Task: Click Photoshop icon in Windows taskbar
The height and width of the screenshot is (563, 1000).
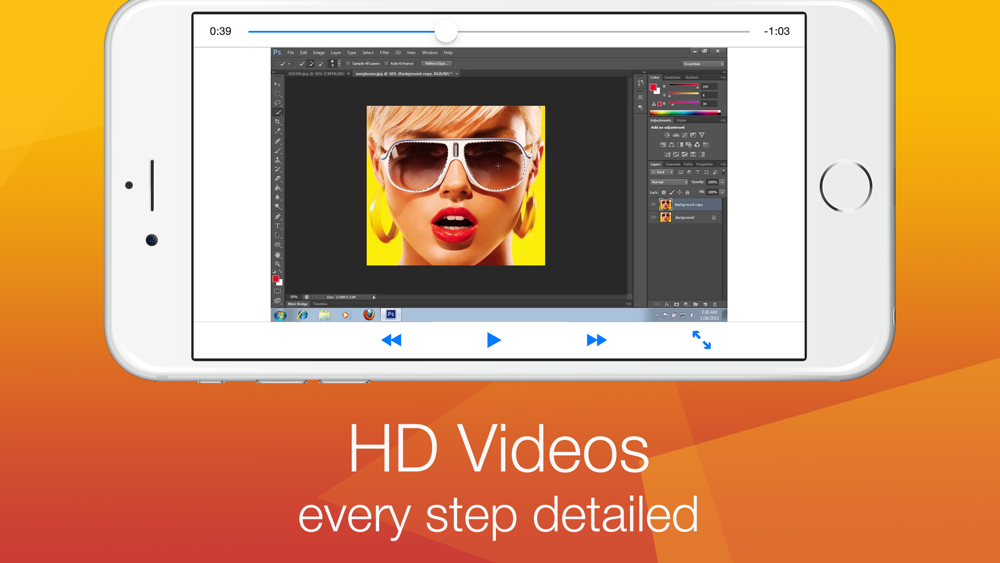Action: click(391, 314)
